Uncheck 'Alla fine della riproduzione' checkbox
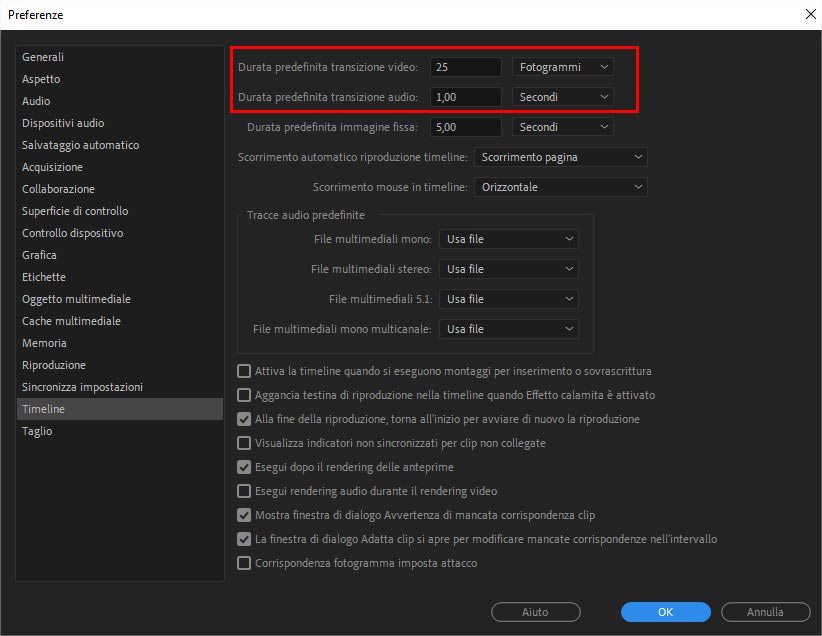 [x=244, y=419]
